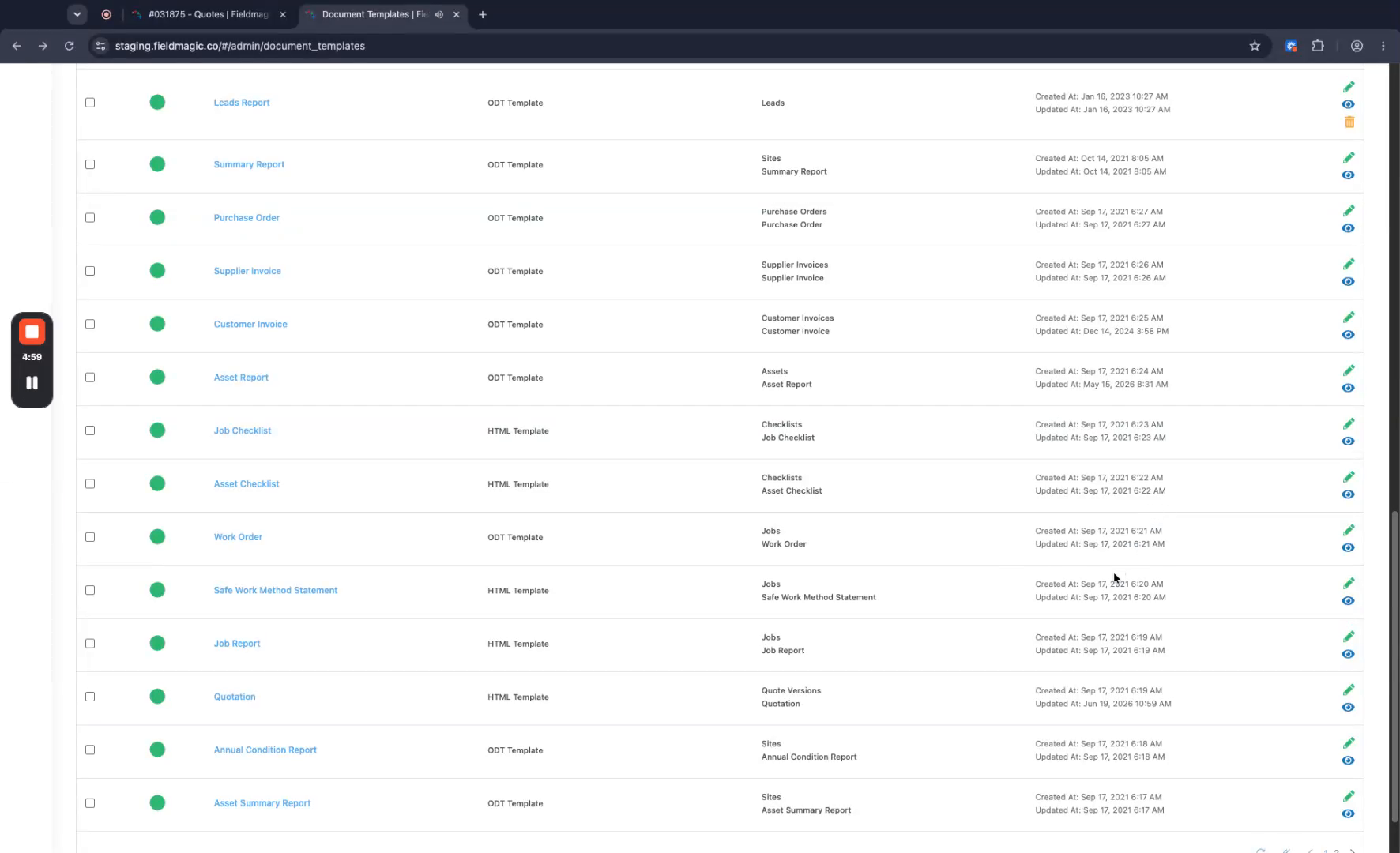Open the Customer Invoice template link
Viewport: 1400px width, 853px height.
pyautogui.click(x=250, y=324)
